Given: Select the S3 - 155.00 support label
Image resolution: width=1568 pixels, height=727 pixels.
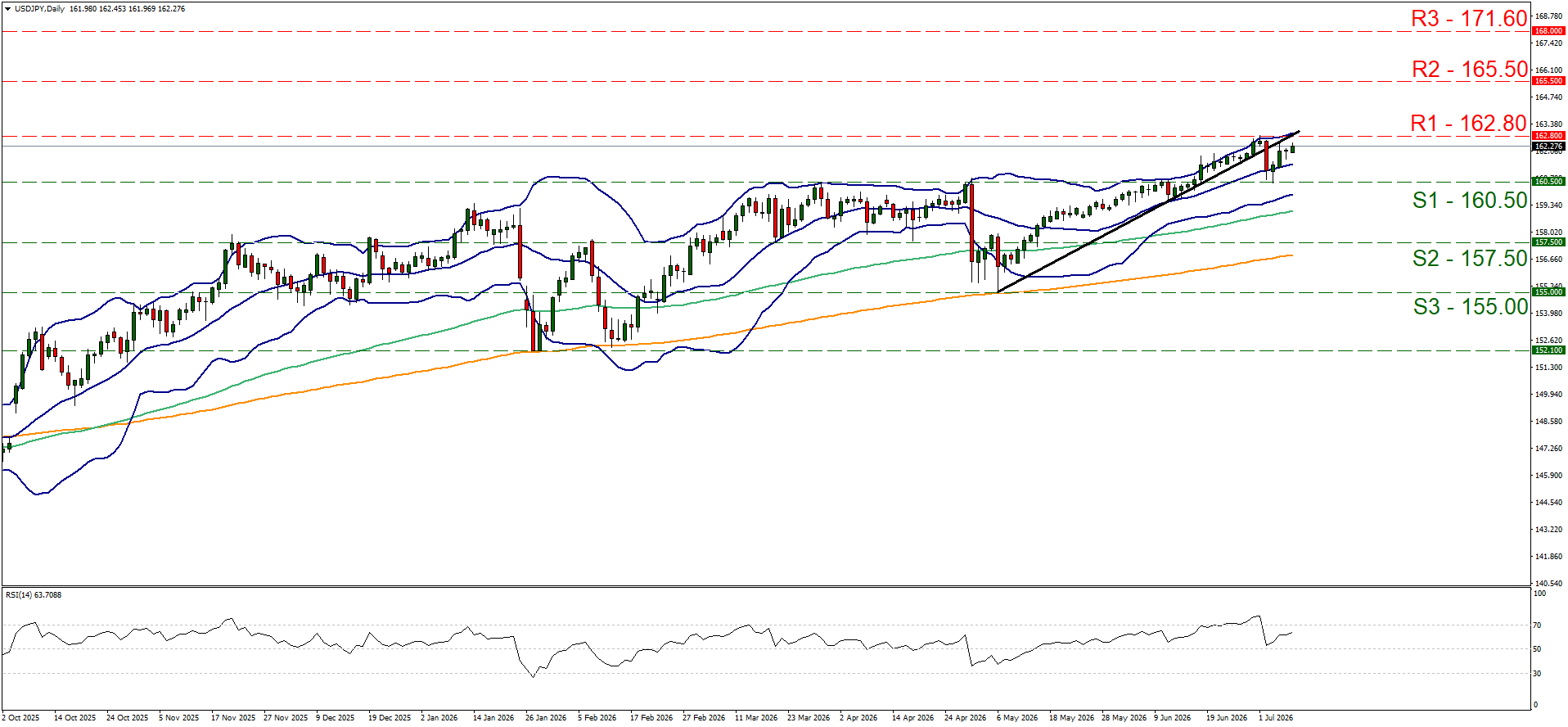Looking at the screenshot, I should (x=1471, y=307).
